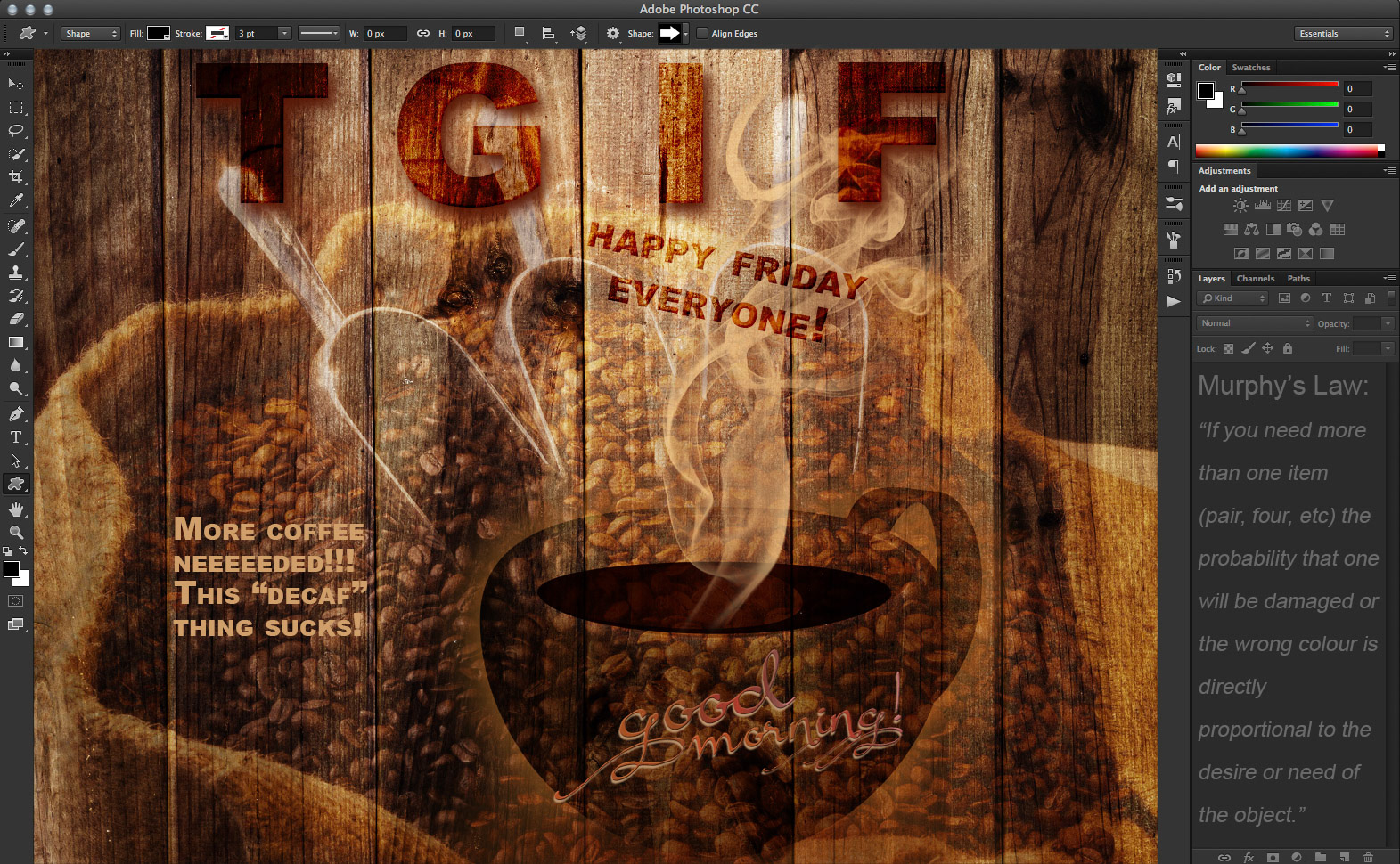1400x864 pixels.
Task: Lock layer position
Action: (1267, 348)
